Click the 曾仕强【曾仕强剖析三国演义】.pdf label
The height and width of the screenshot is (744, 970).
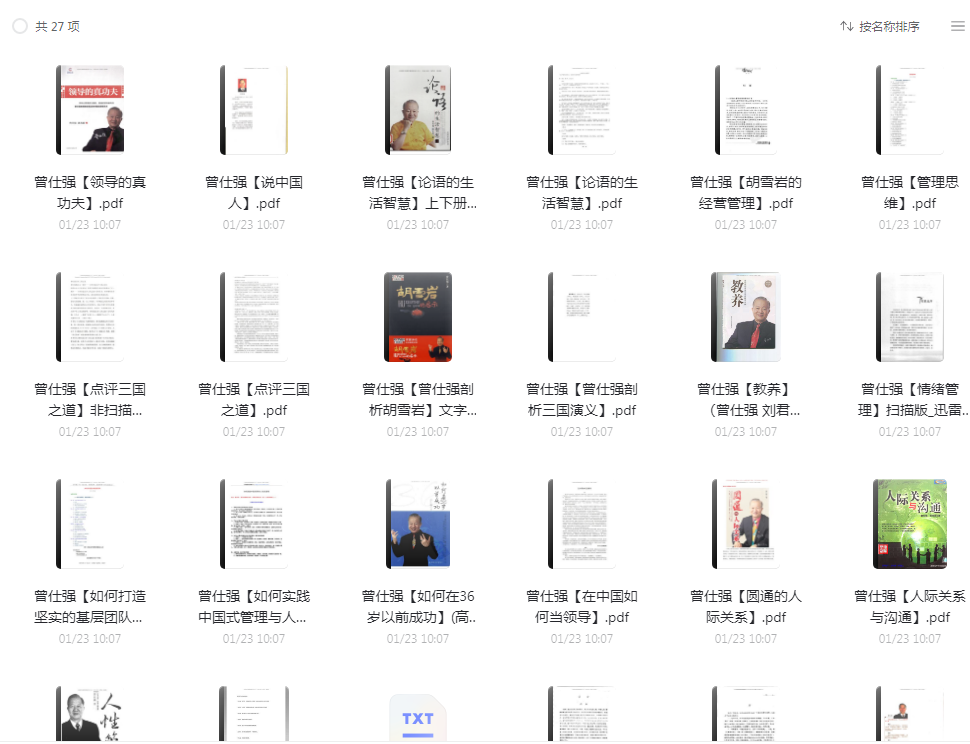point(582,400)
